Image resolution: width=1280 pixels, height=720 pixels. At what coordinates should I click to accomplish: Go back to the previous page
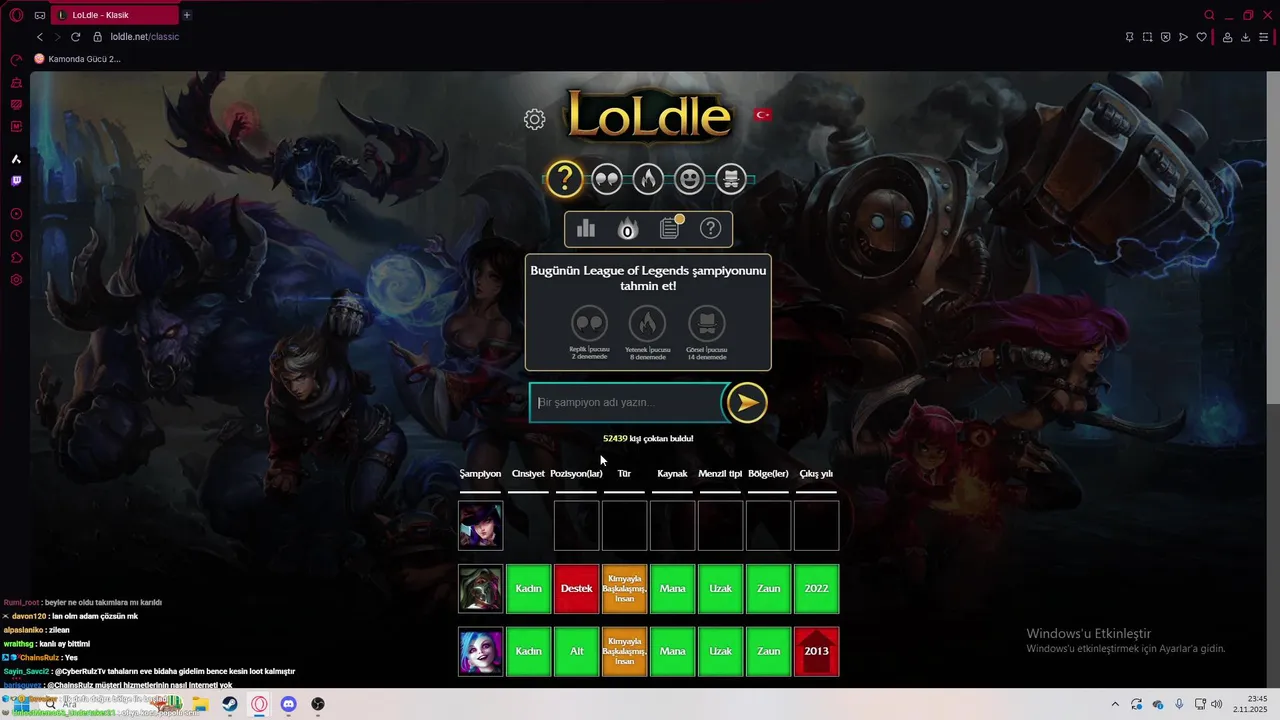coord(40,37)
